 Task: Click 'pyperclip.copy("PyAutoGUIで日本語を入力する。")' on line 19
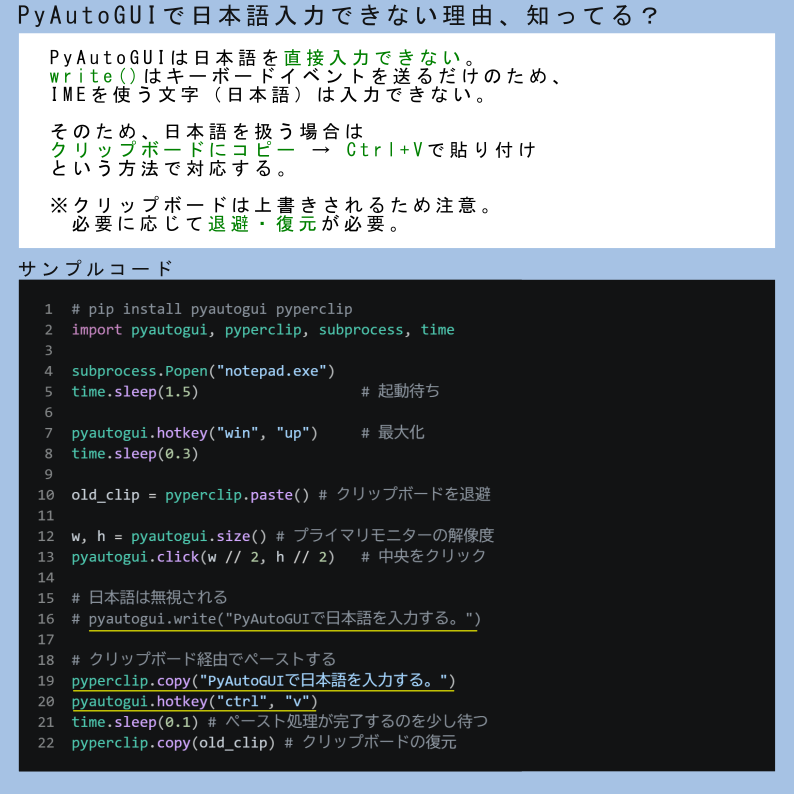pos(263,681)
